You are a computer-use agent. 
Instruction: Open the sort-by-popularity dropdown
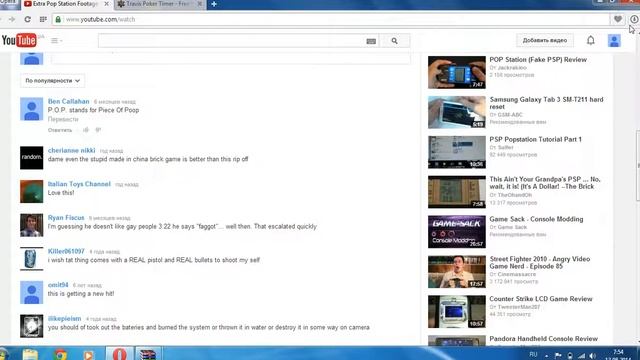click(x=52, y=81)
